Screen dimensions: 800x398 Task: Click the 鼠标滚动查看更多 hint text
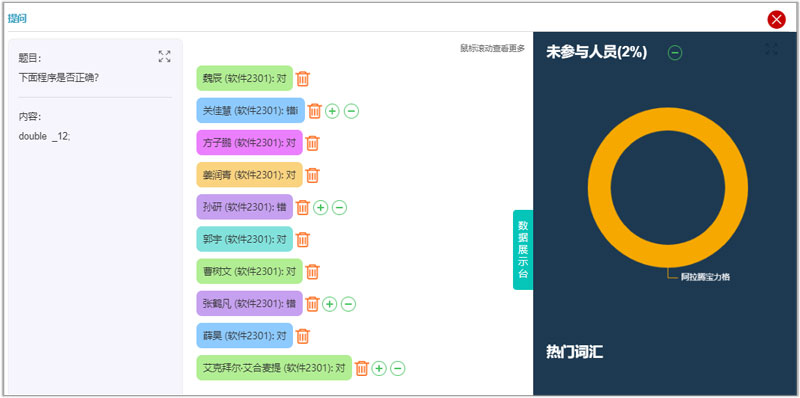click(x=492, y=48)
